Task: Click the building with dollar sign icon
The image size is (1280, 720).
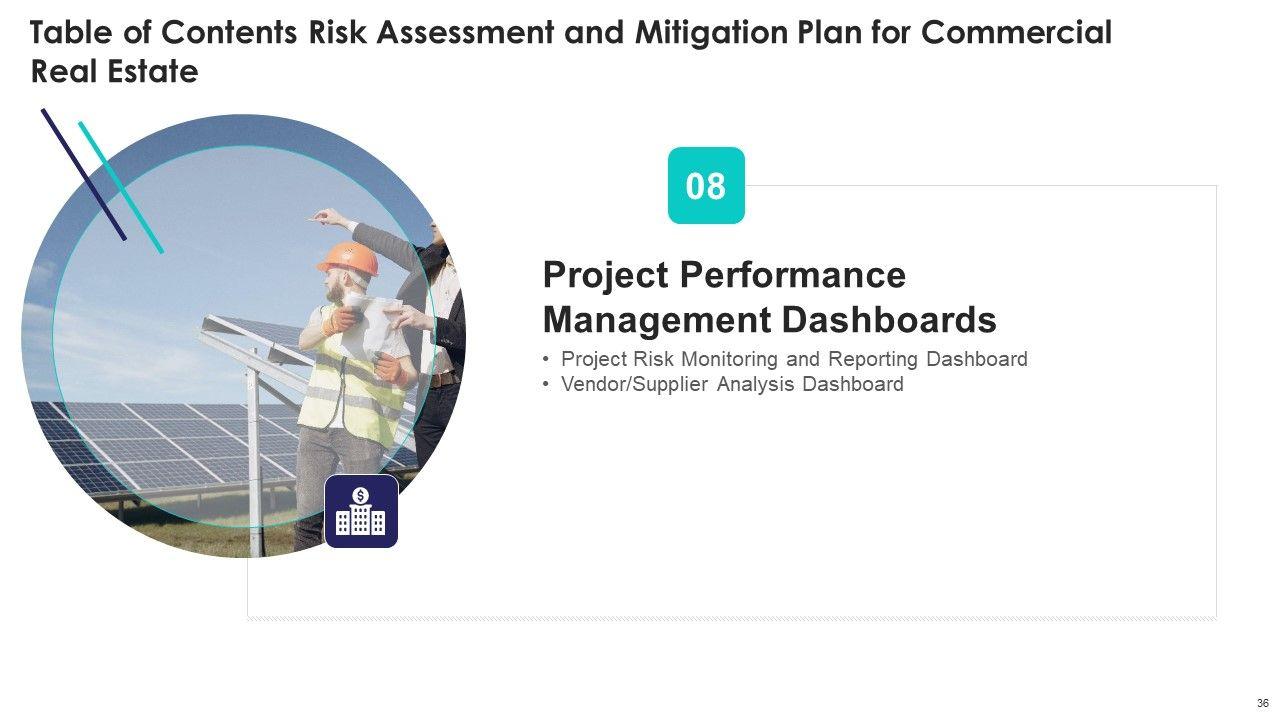Action: (x=361, y=511)
